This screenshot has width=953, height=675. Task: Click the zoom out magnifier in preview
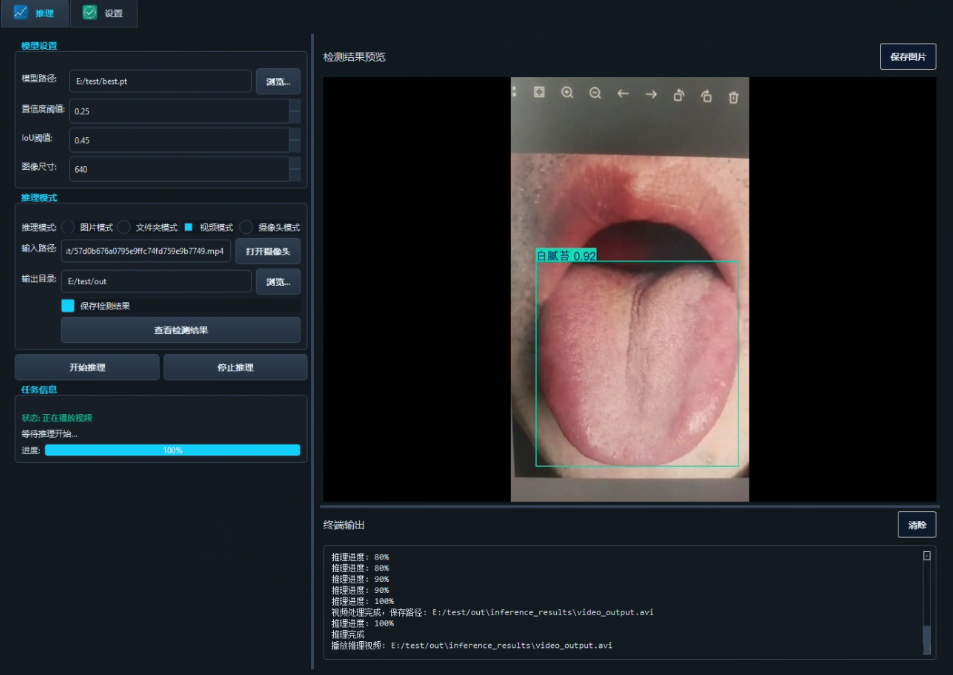click(595, 93)
